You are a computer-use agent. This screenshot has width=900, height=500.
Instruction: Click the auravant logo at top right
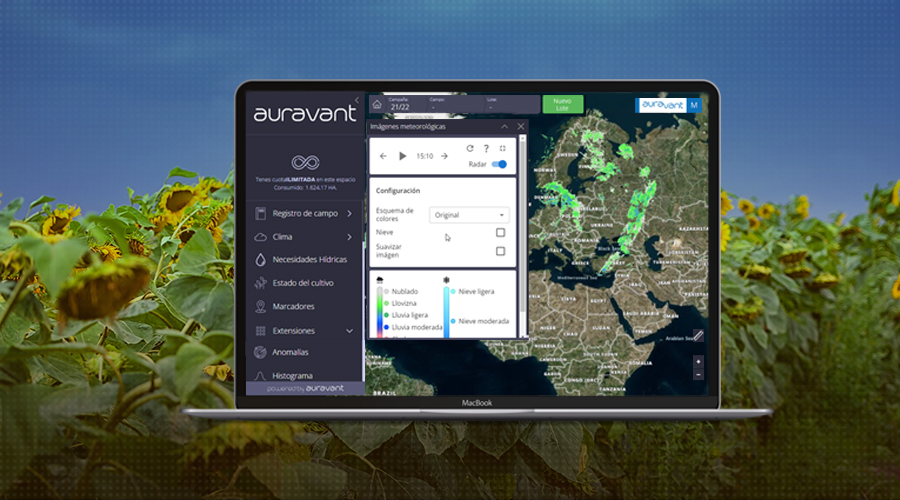point(662,105)
